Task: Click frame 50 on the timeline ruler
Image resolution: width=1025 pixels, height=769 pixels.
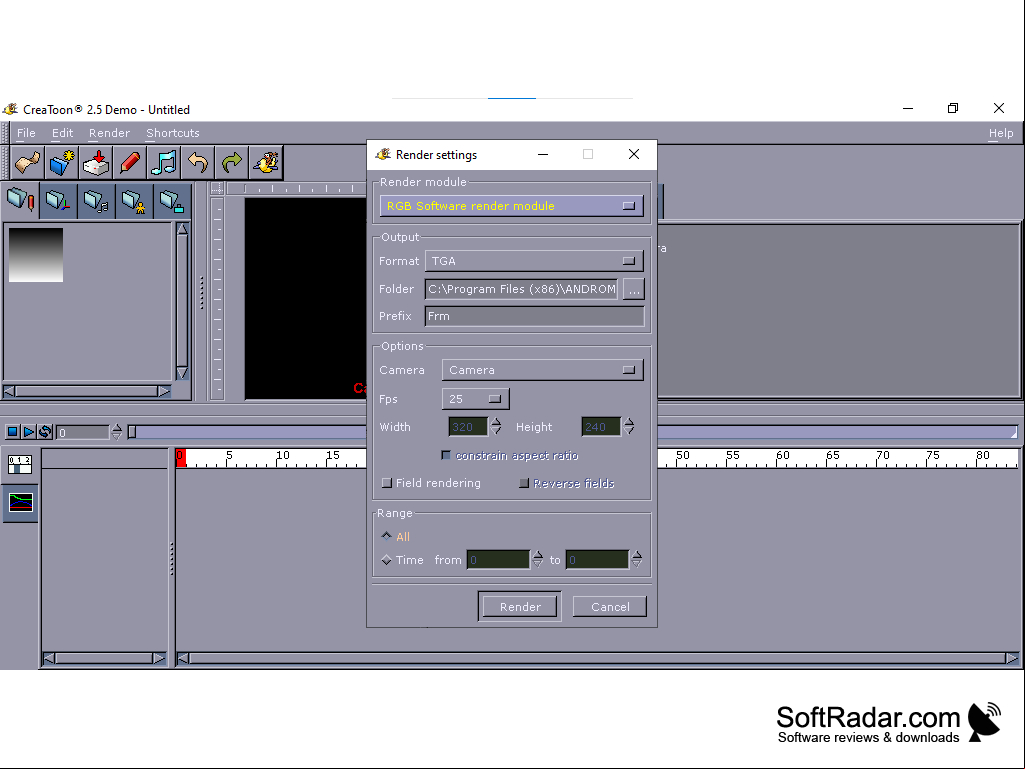Action: (682, 456)
